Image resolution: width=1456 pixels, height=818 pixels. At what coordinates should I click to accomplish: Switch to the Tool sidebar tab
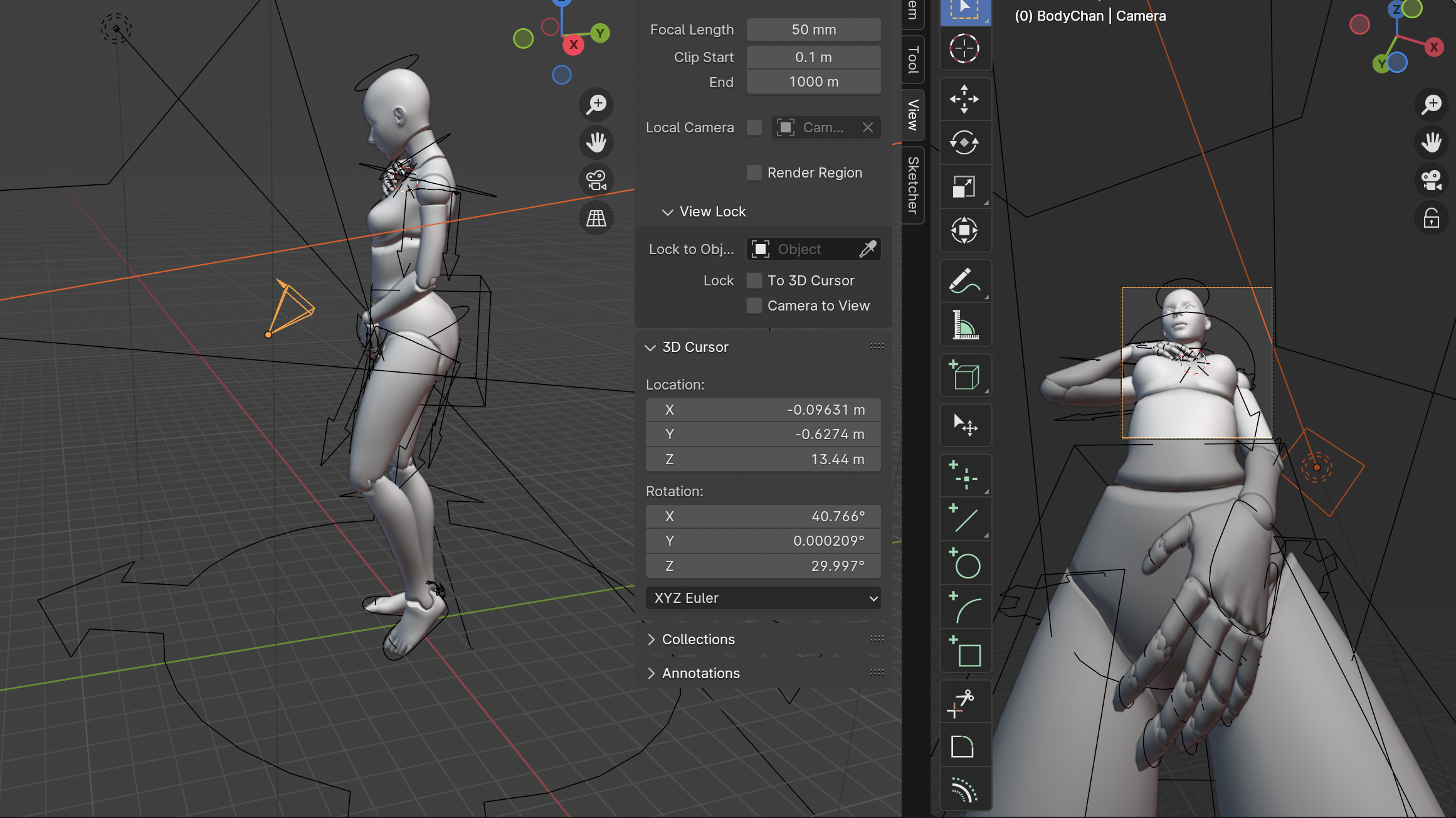[913, 59]
